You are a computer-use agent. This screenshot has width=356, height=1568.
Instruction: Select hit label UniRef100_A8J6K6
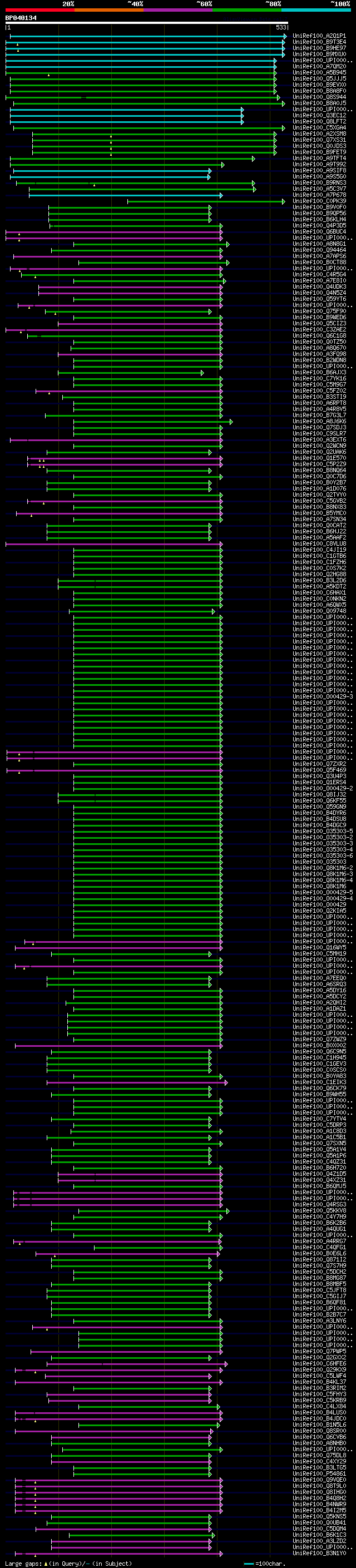(x=319, y=421)
